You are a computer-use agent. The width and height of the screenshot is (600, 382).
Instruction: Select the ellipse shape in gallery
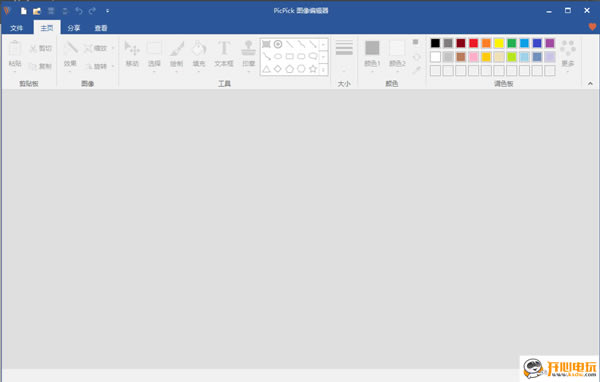pos(278,57)
